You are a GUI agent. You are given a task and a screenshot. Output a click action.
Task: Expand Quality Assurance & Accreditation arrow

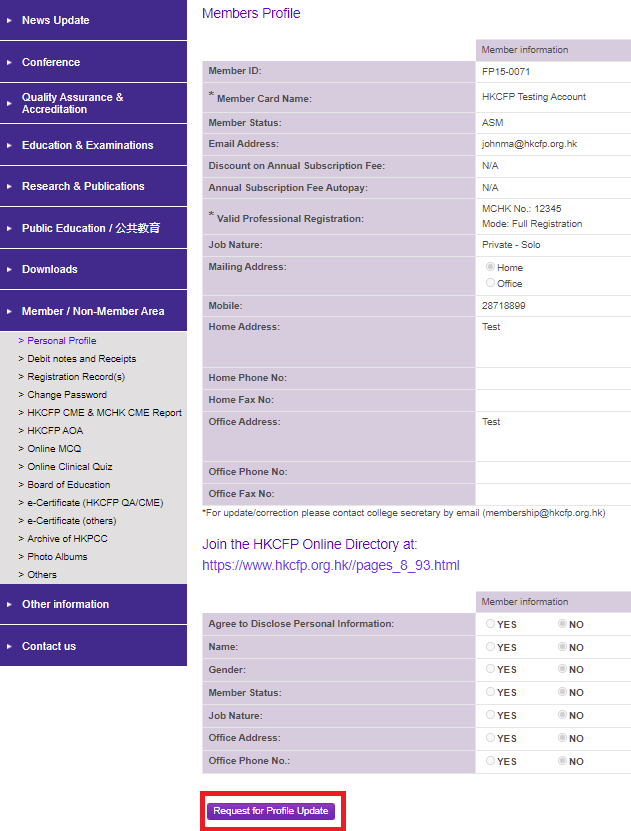coord(9,103)
